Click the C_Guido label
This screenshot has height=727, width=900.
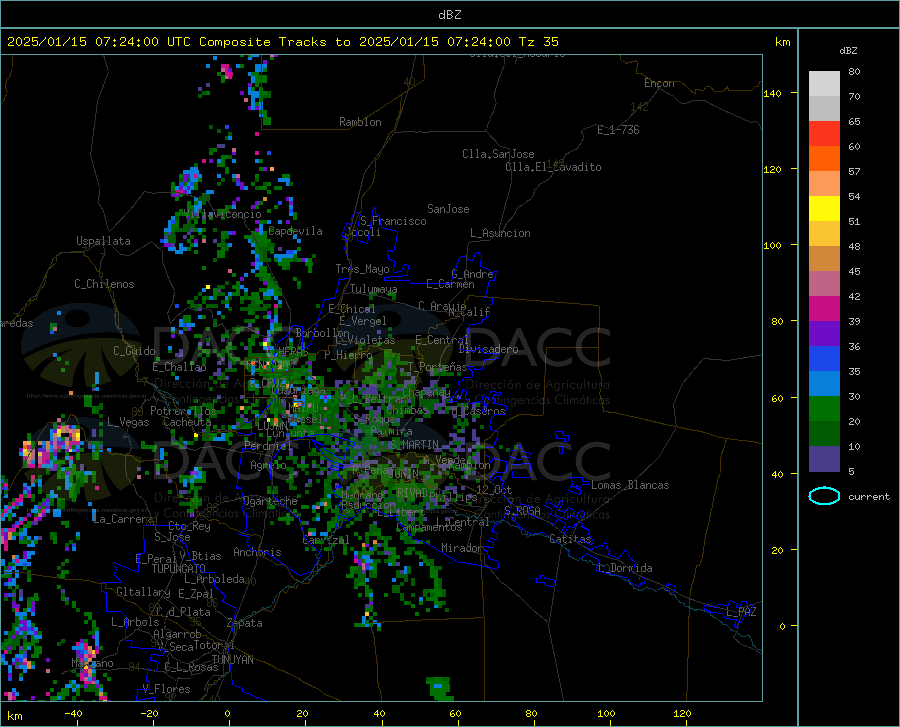click(134, 351)
